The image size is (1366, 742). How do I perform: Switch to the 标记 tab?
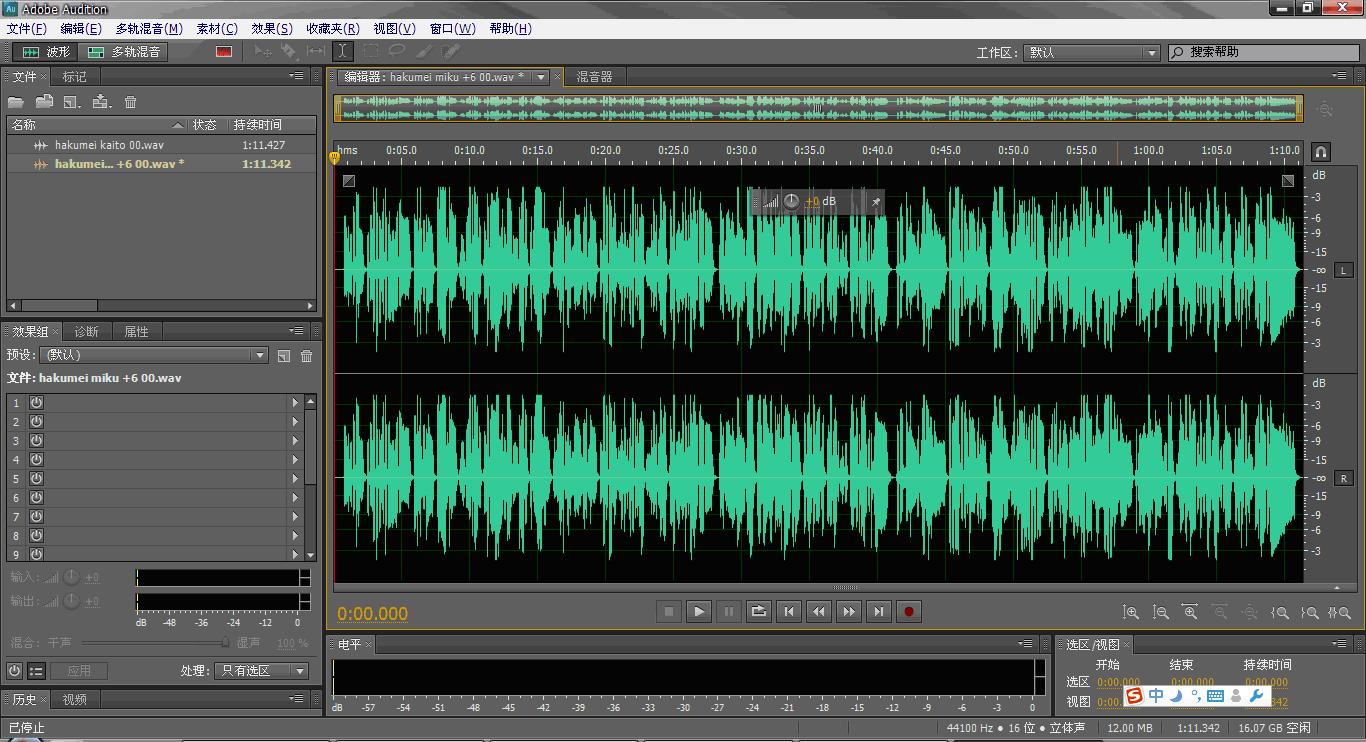click(x=74, y=77)
